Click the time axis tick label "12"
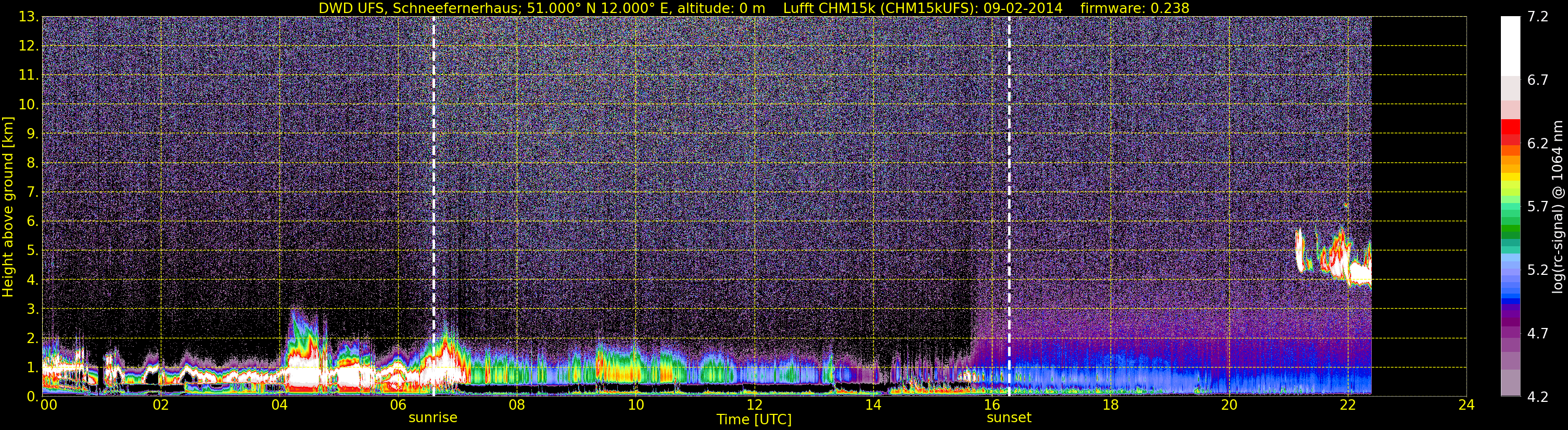The height and width of the screenshot is (430, 1568). (754, 406)
